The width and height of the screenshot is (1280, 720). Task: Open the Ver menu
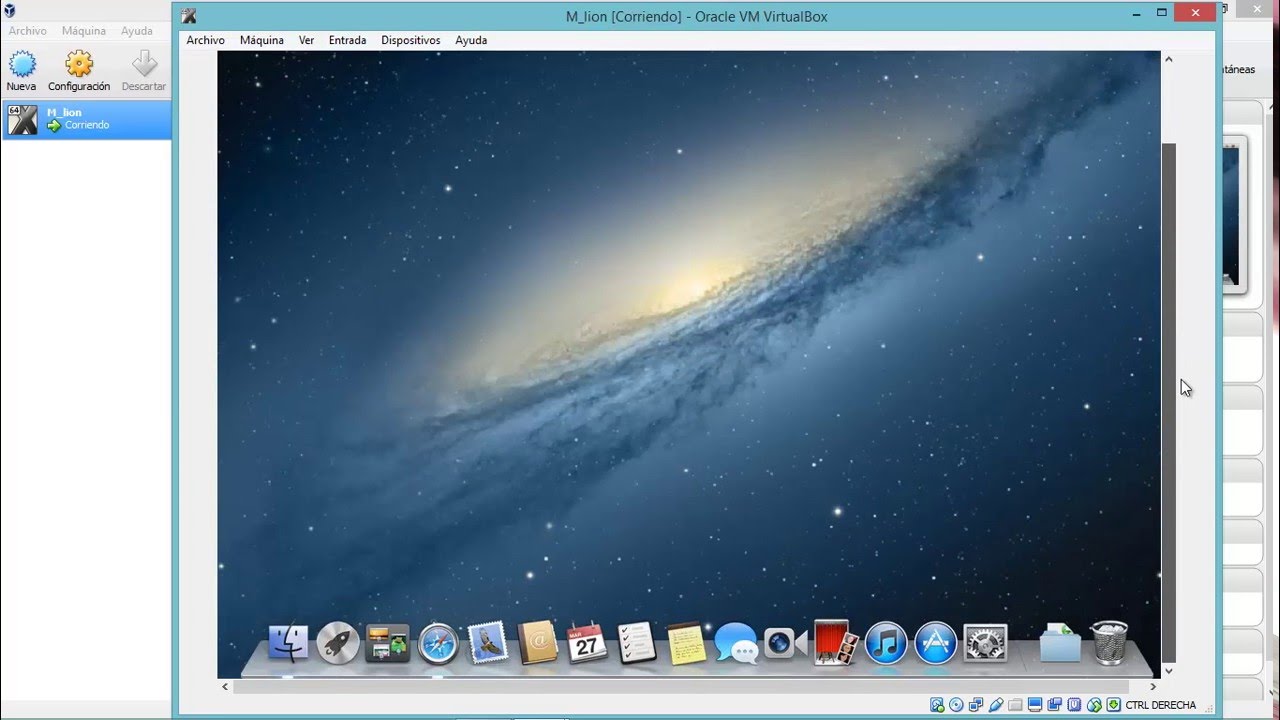point(306,40)
